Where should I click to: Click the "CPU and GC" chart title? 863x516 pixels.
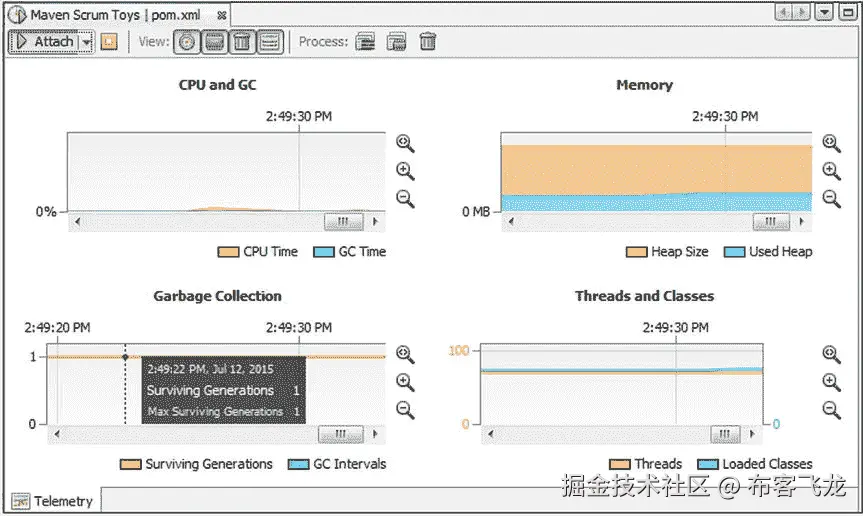[x=217, y=85]
